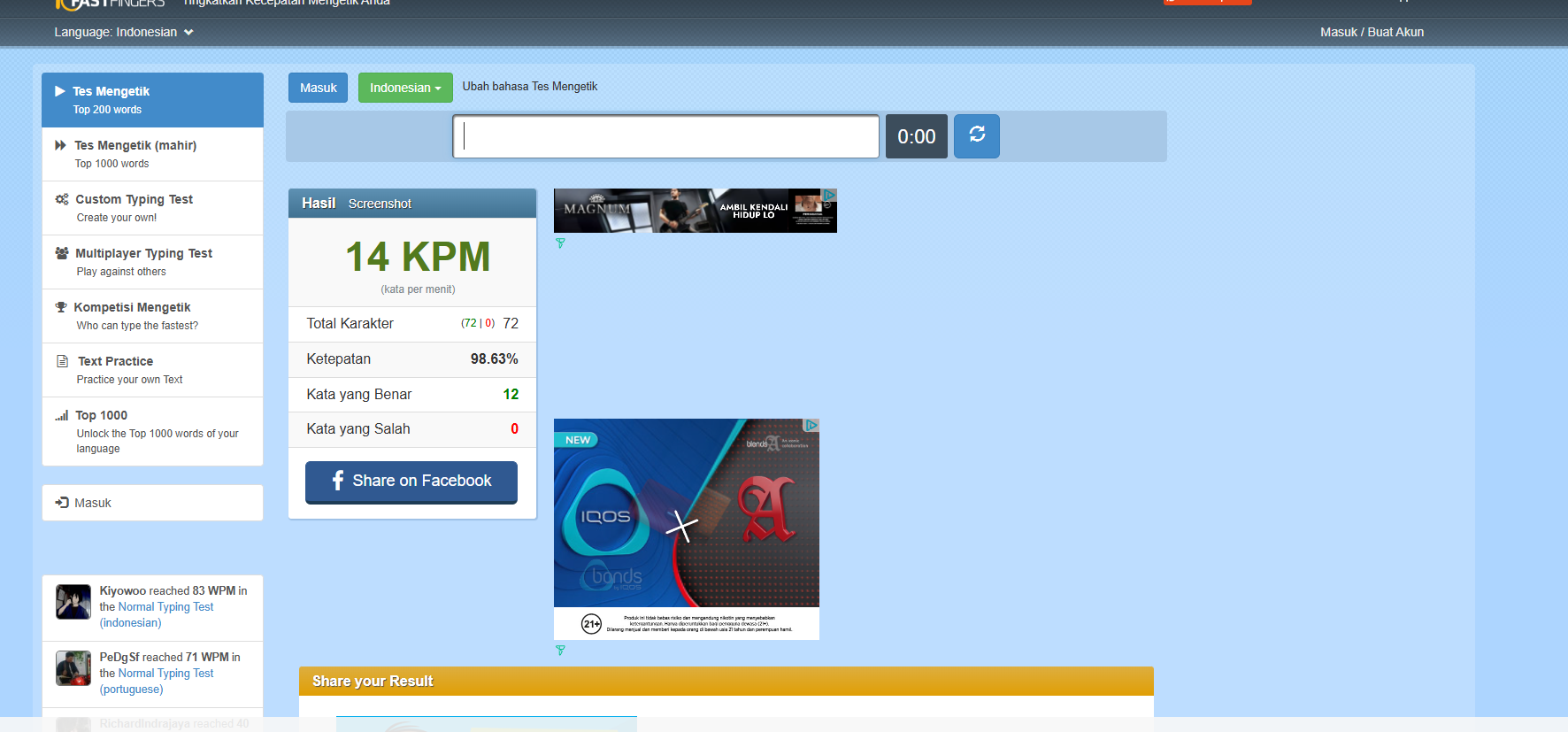Click the play icon beside Tes Mengetik
The height and width of the screenshot is (732, 1568).
60,91
